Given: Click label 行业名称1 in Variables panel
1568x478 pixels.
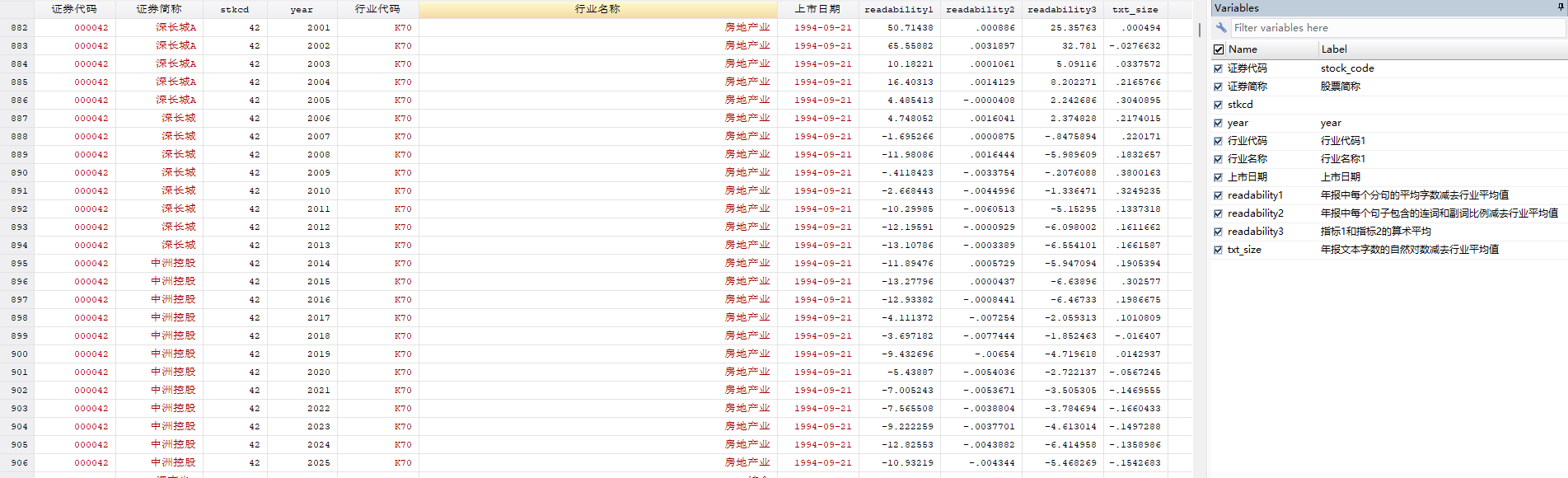Looking at the screenshot, I should tap(1343, 159).
